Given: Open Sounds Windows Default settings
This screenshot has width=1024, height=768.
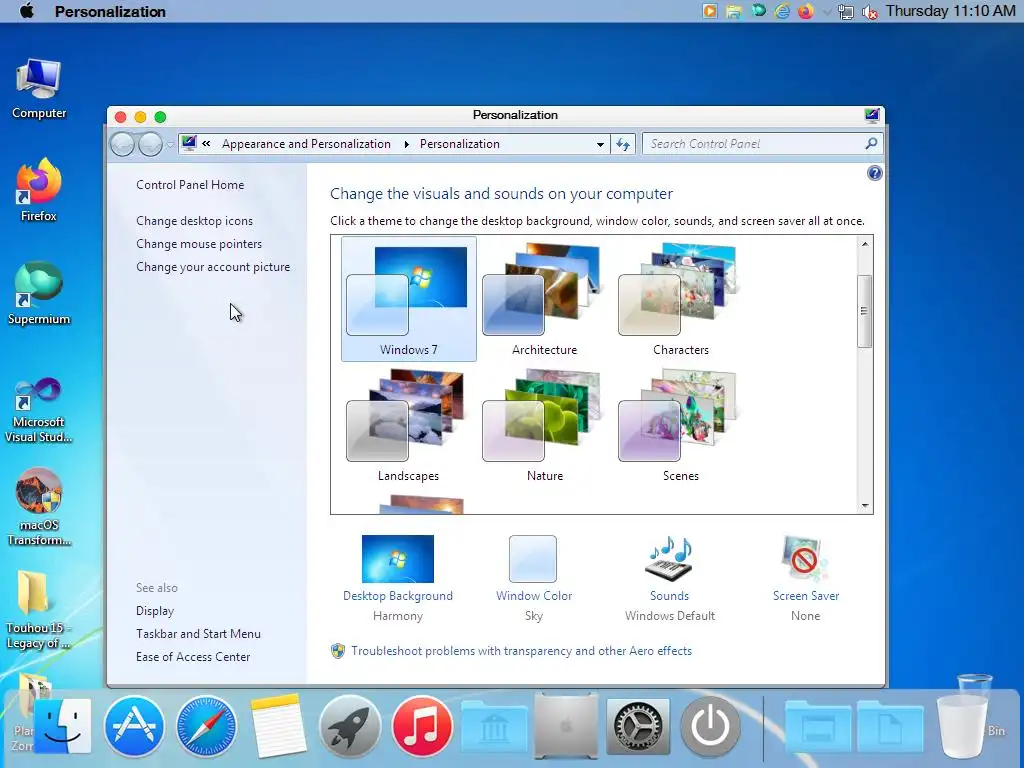Looking at the screenshot, I should [669, 579].
